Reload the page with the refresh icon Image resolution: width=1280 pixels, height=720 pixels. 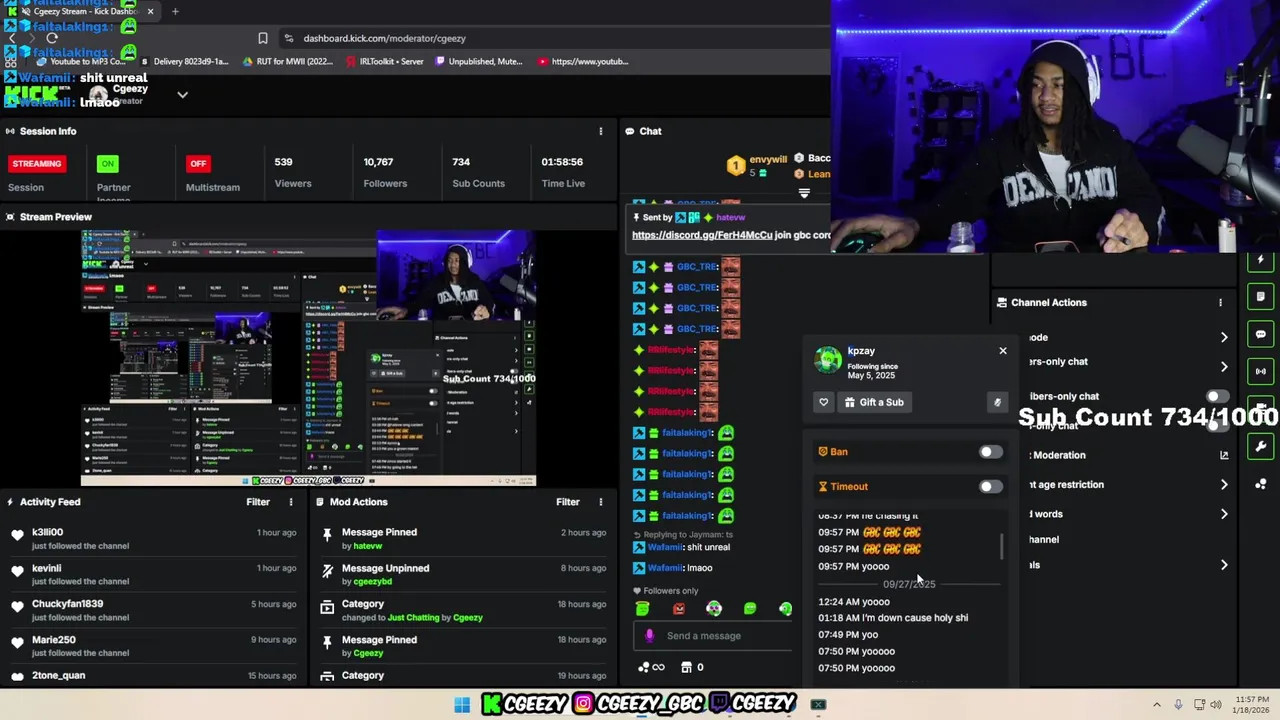pyautogui.click(x=52, y=38)
